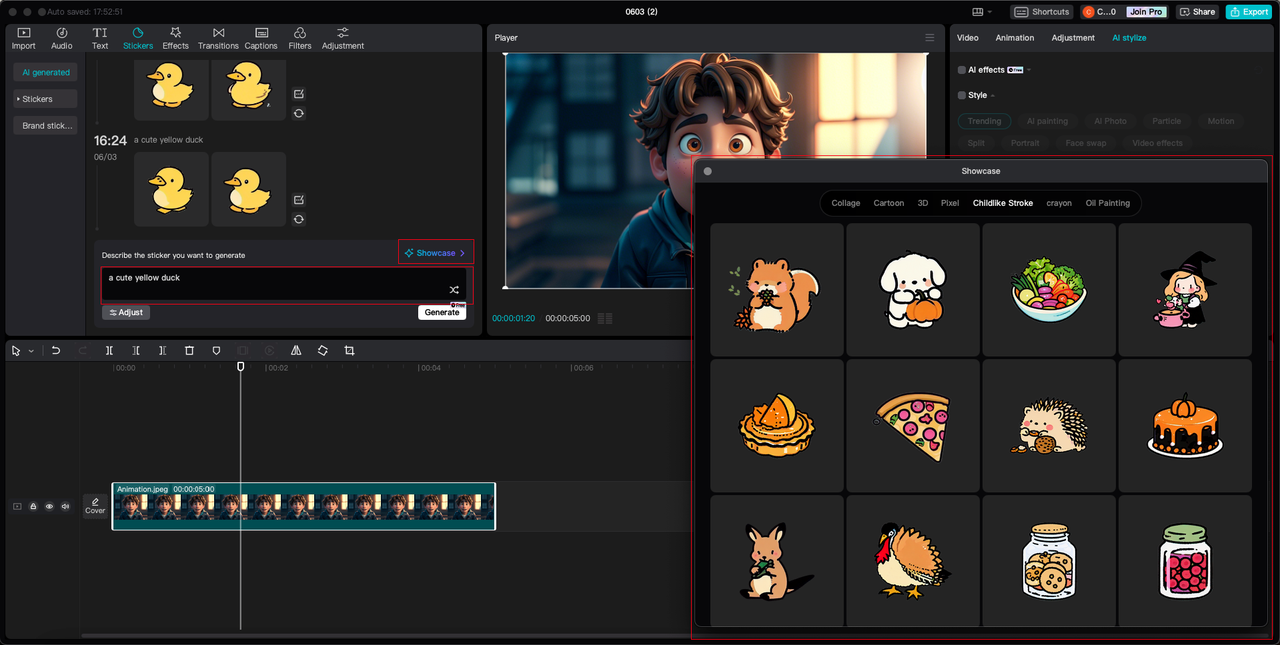This screenshot has height=645, width=1280.
Task: Select the Collage tab in Showcase
Action: [x=846, y=203]
